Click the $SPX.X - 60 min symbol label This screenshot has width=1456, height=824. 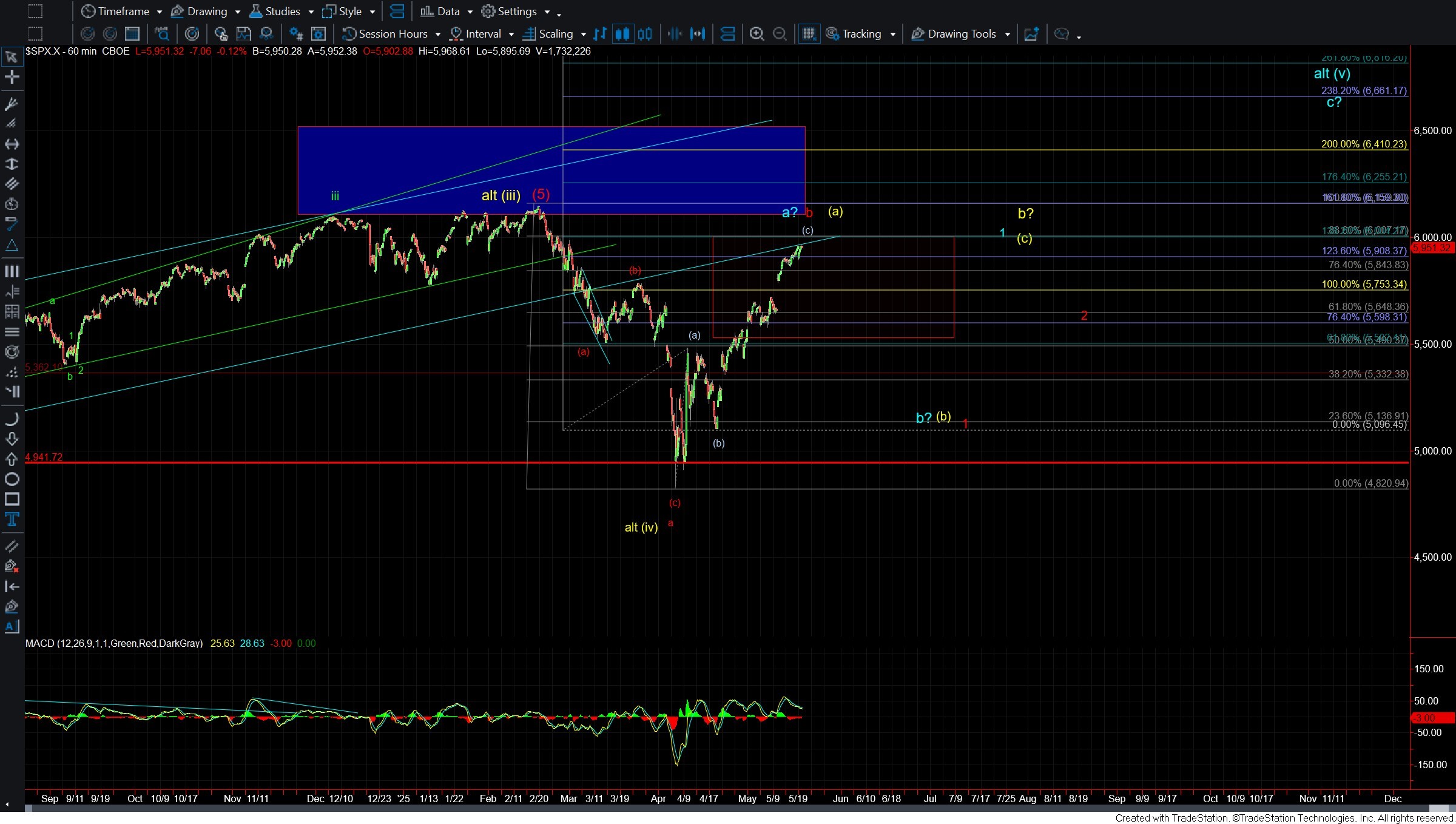tap(61, 52)
